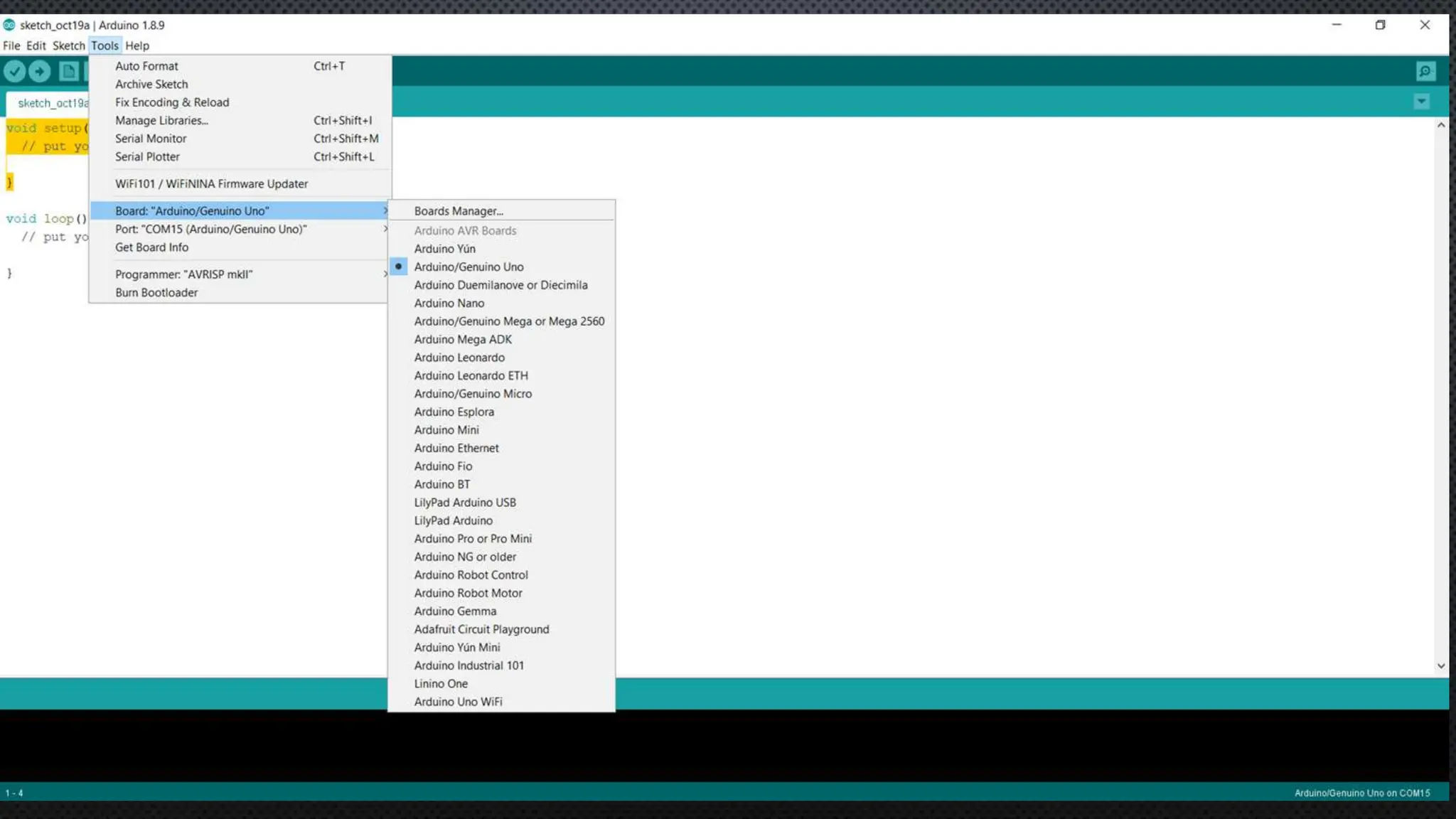Select Arduino Pro or Pro Mini
This screenshot has width=1456, height=819.
(x=501, y=539)
